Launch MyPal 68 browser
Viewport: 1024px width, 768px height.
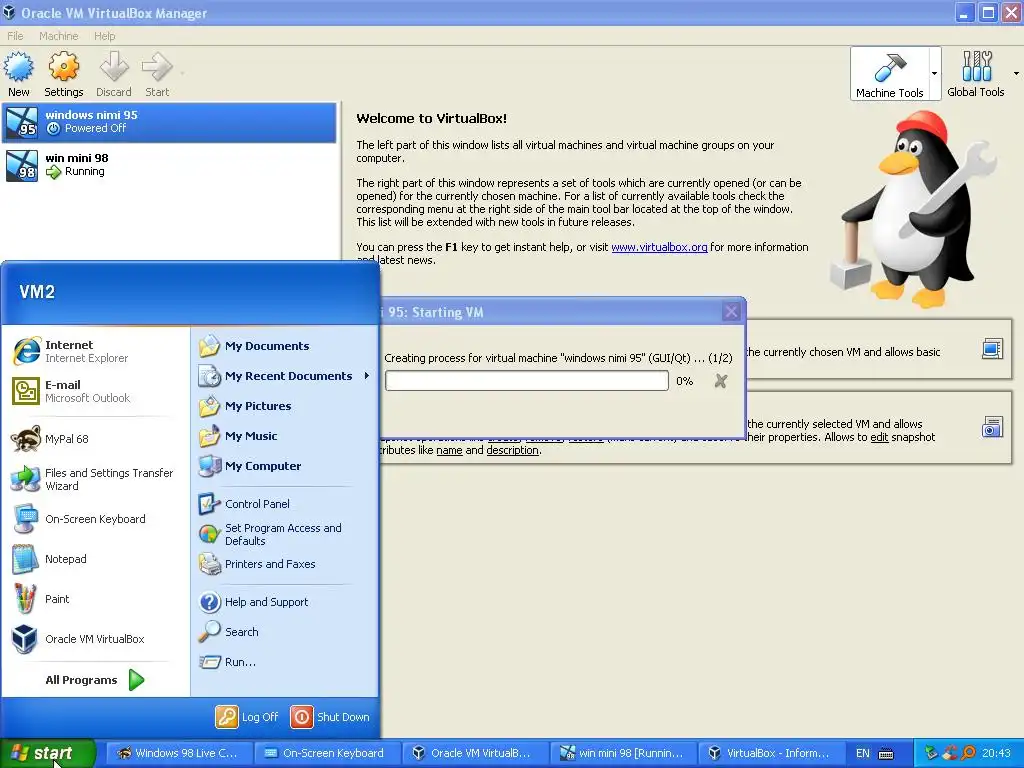tap(95, 439)
